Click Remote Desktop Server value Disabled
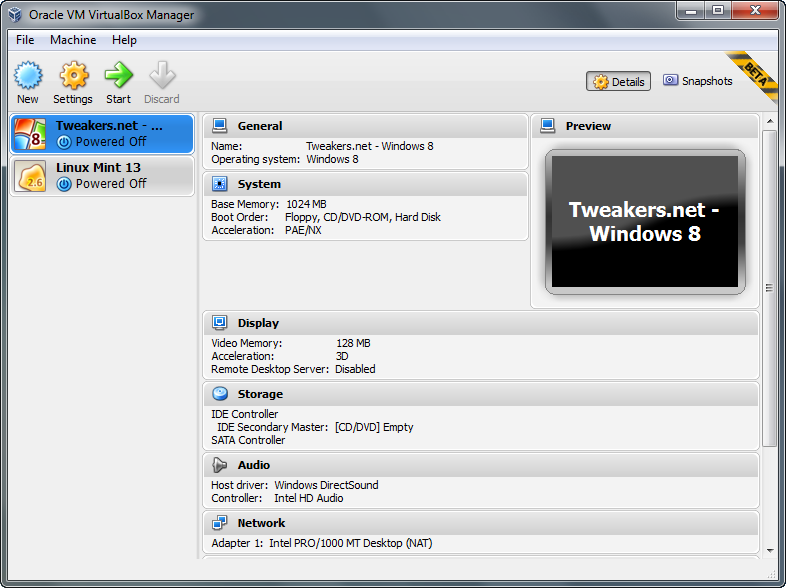This screenshot has height=588, width=786. coord(355,369)
